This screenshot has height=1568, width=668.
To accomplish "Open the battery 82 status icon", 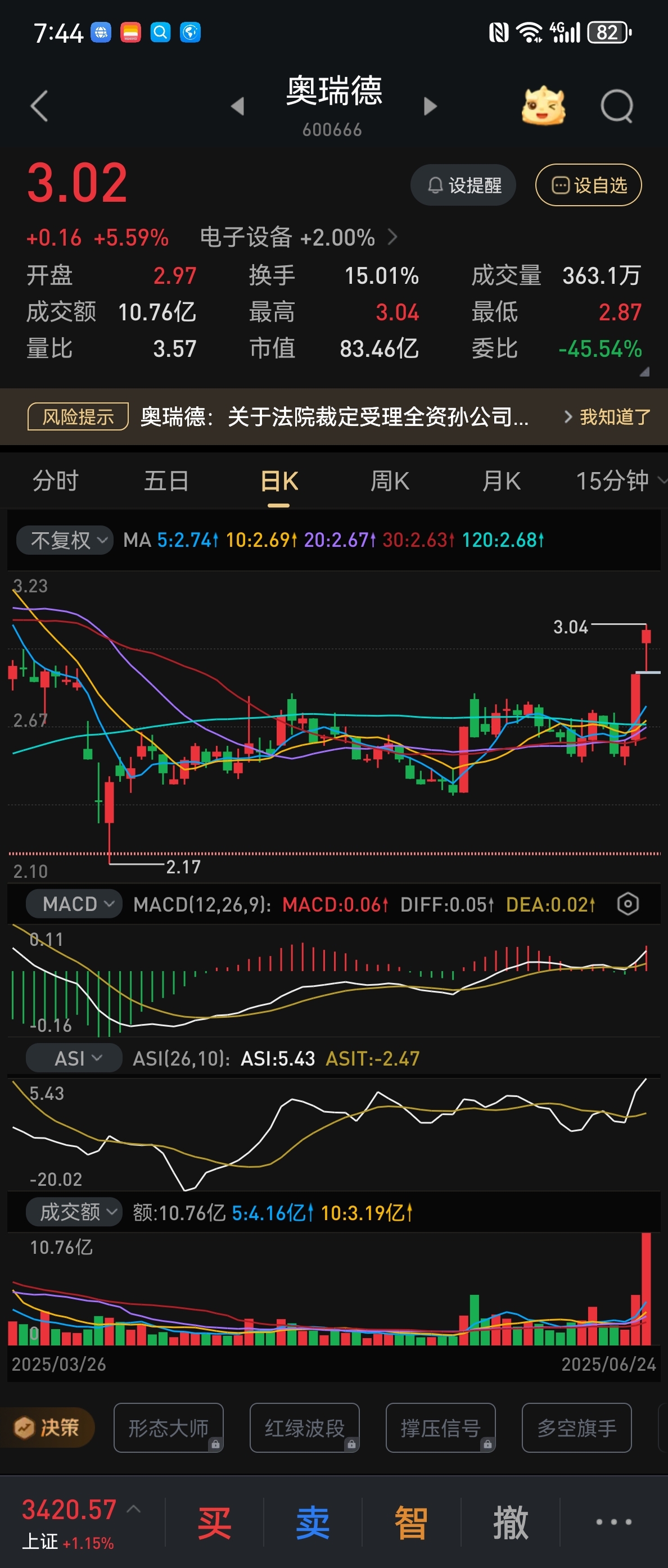I will pyautogui.click(x=609, y=32).
